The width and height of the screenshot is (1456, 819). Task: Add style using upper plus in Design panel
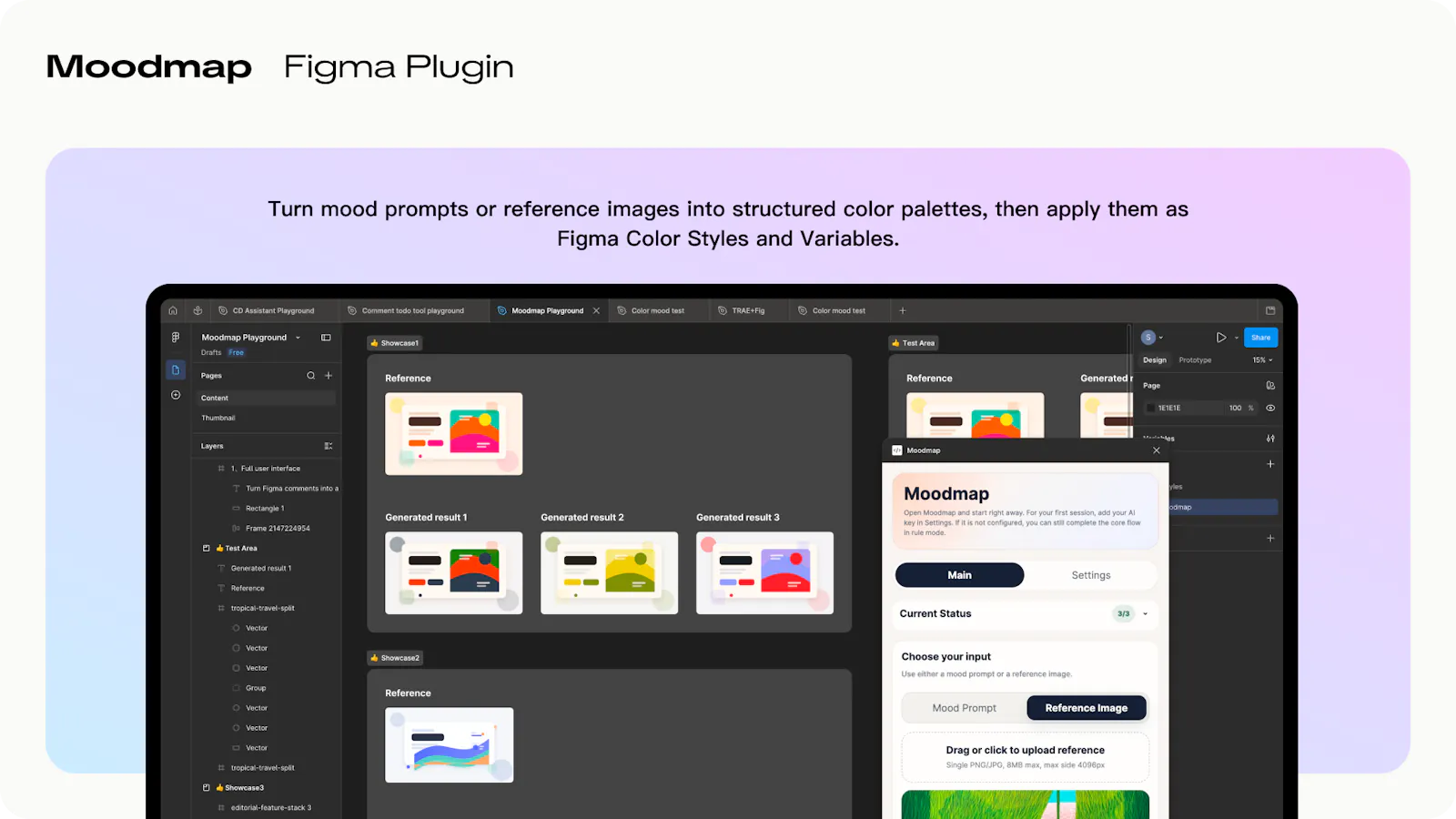tap(1270, 464)
